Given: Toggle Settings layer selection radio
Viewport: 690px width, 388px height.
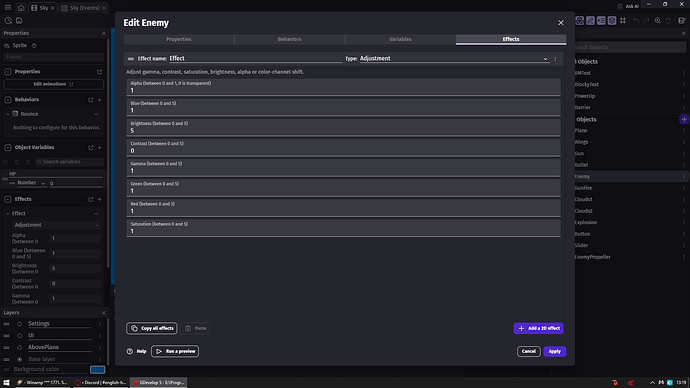Looking at the screenshot, I should [19, 324].
